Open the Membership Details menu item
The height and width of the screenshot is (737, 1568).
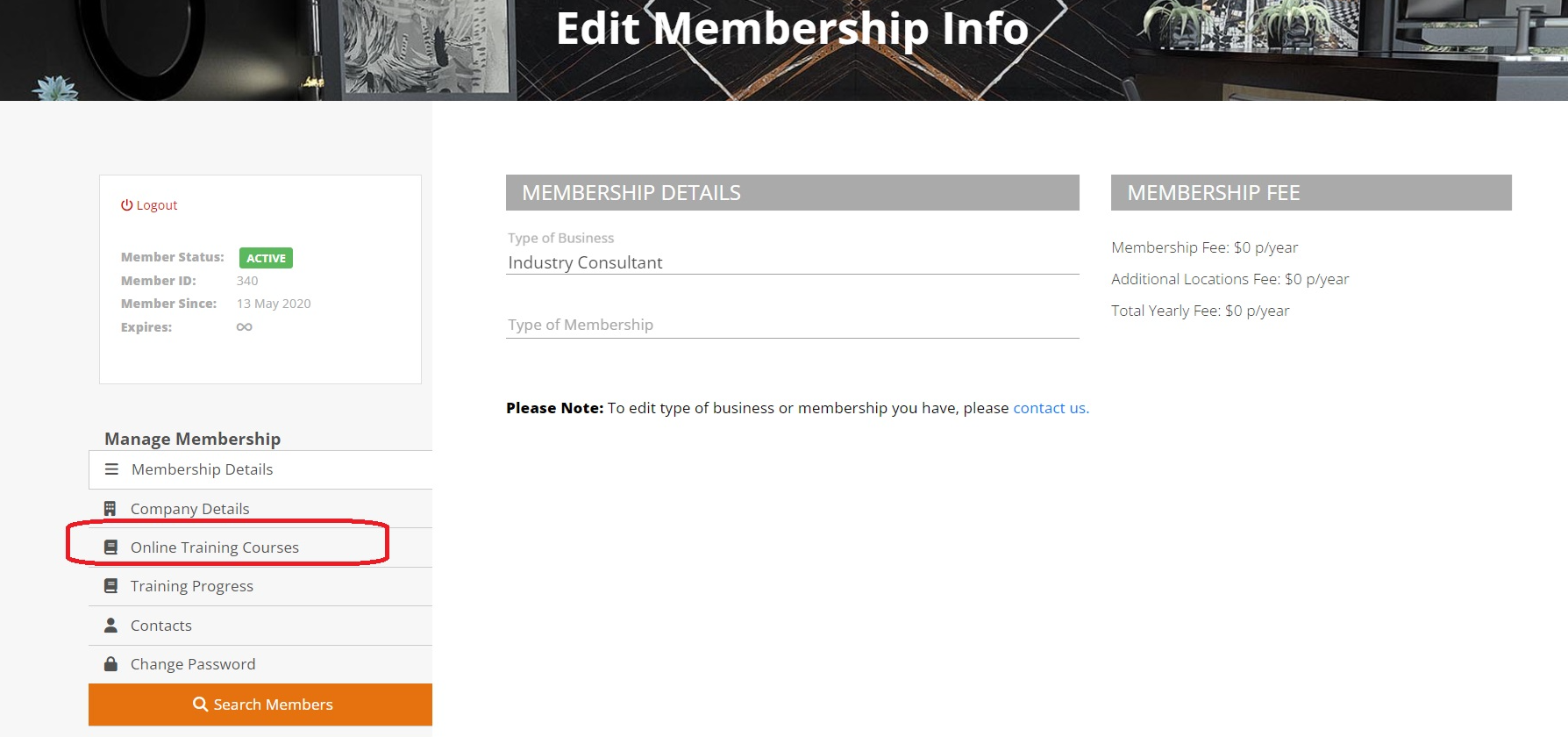tap(202, 469)
